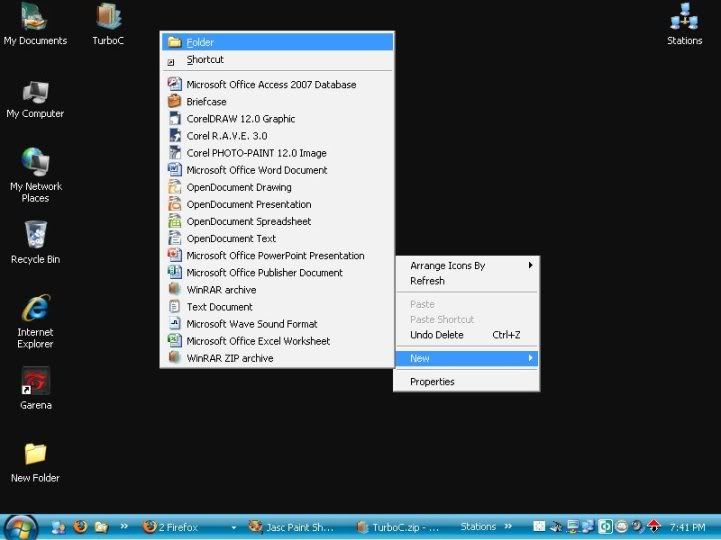The width and height of the screenshot is (721, 540).
Task: Create a Microsoft Office Excel Worksheet
Action: coord(277,341)
